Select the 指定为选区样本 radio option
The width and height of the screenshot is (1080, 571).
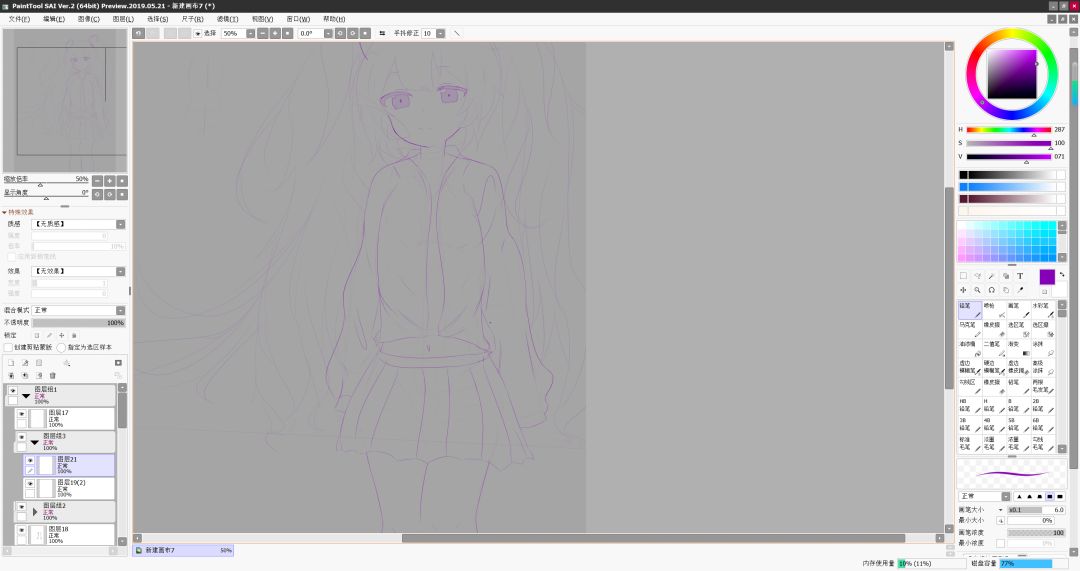tap(61, 347)
